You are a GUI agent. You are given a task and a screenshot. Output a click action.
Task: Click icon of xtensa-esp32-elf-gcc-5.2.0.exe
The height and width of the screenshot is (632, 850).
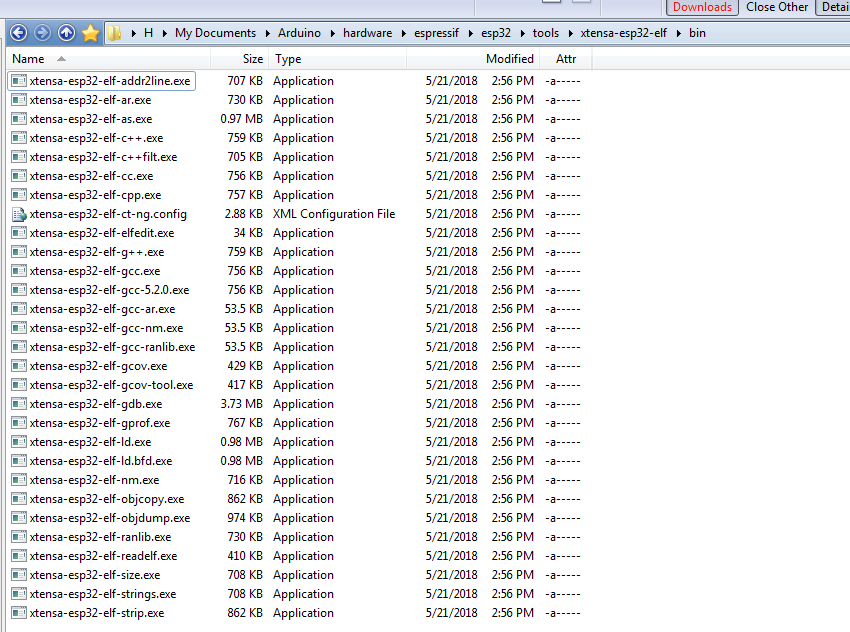point(19,290)
